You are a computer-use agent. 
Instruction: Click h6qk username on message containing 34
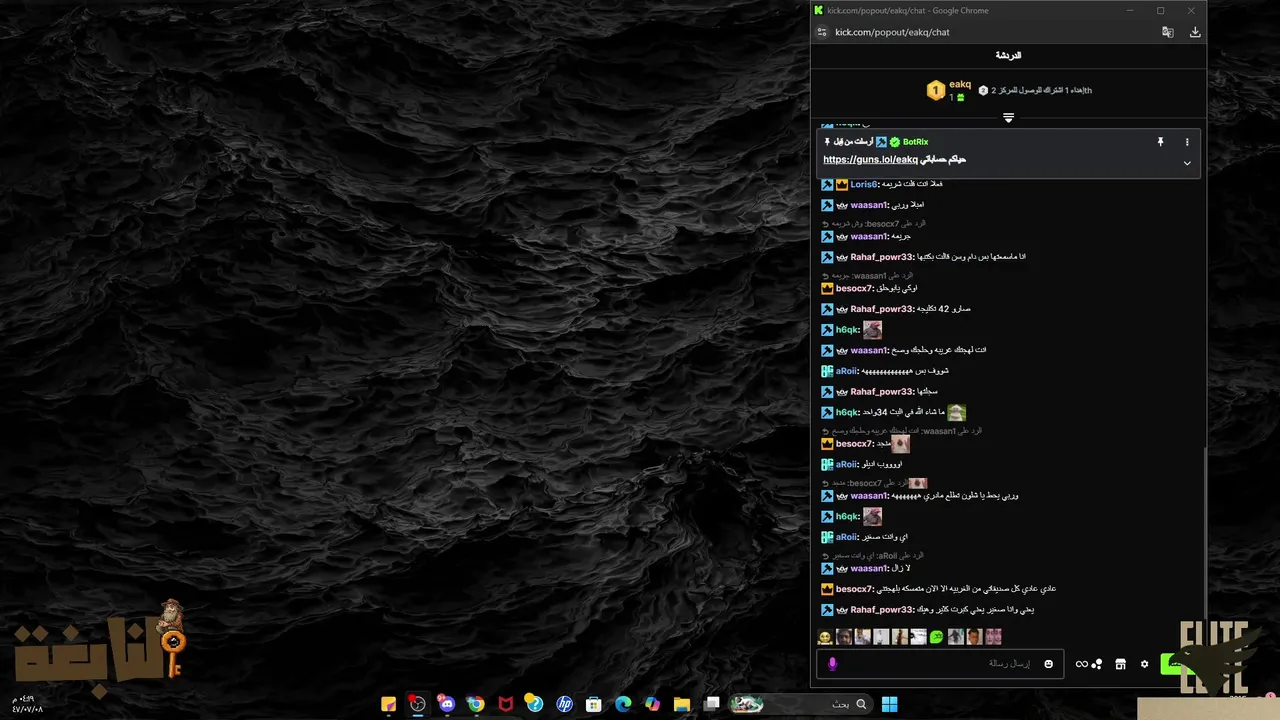click(848, 412)
